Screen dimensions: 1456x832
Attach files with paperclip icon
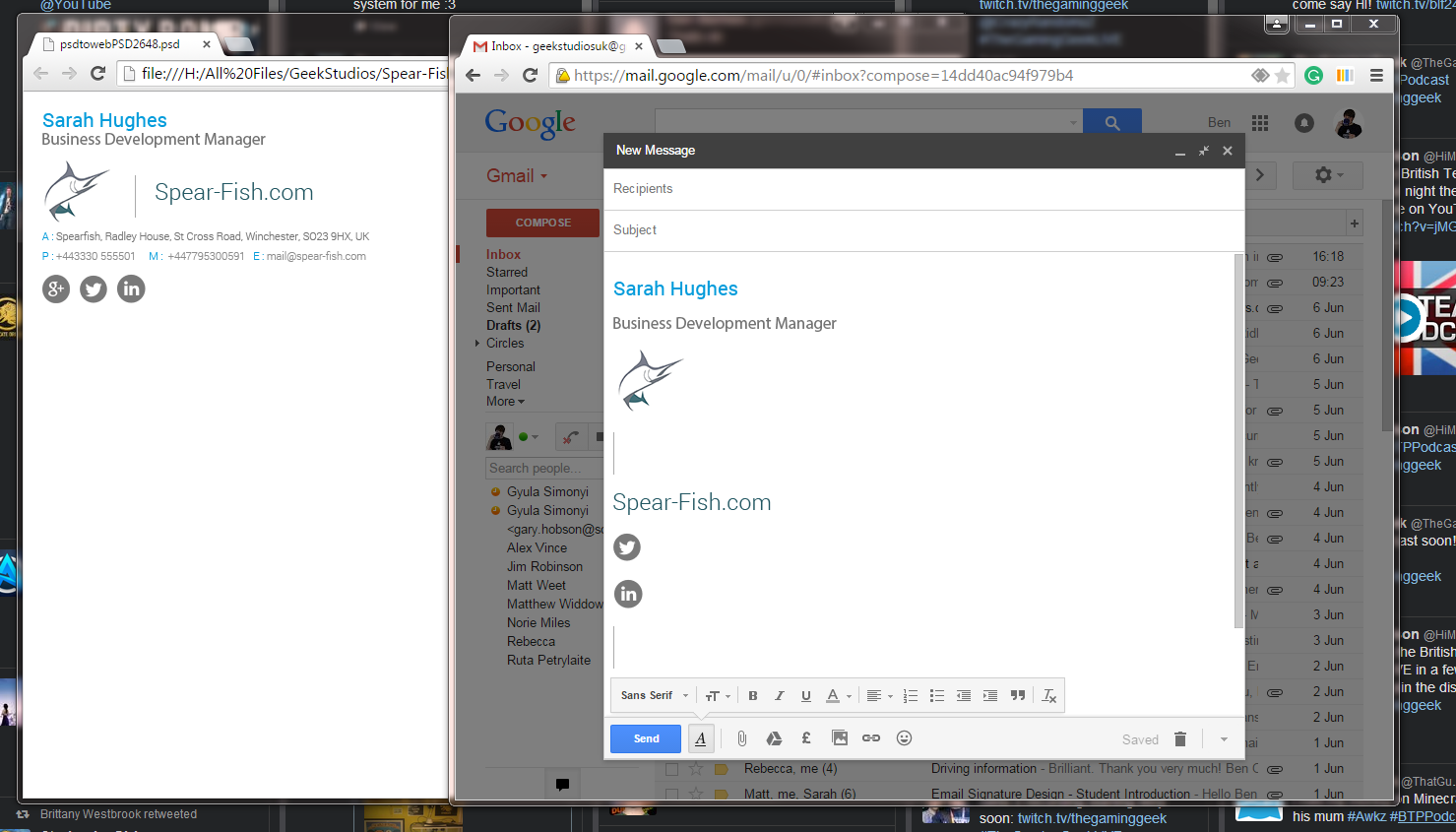[x=742, y=738]
